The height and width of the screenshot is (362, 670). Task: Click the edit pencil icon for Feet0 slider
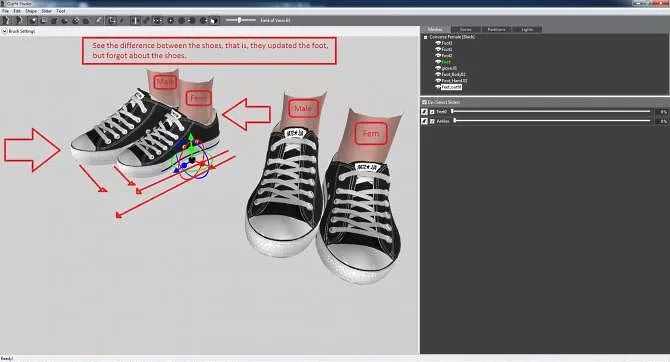pyautogui.click(x=424, y=112)
